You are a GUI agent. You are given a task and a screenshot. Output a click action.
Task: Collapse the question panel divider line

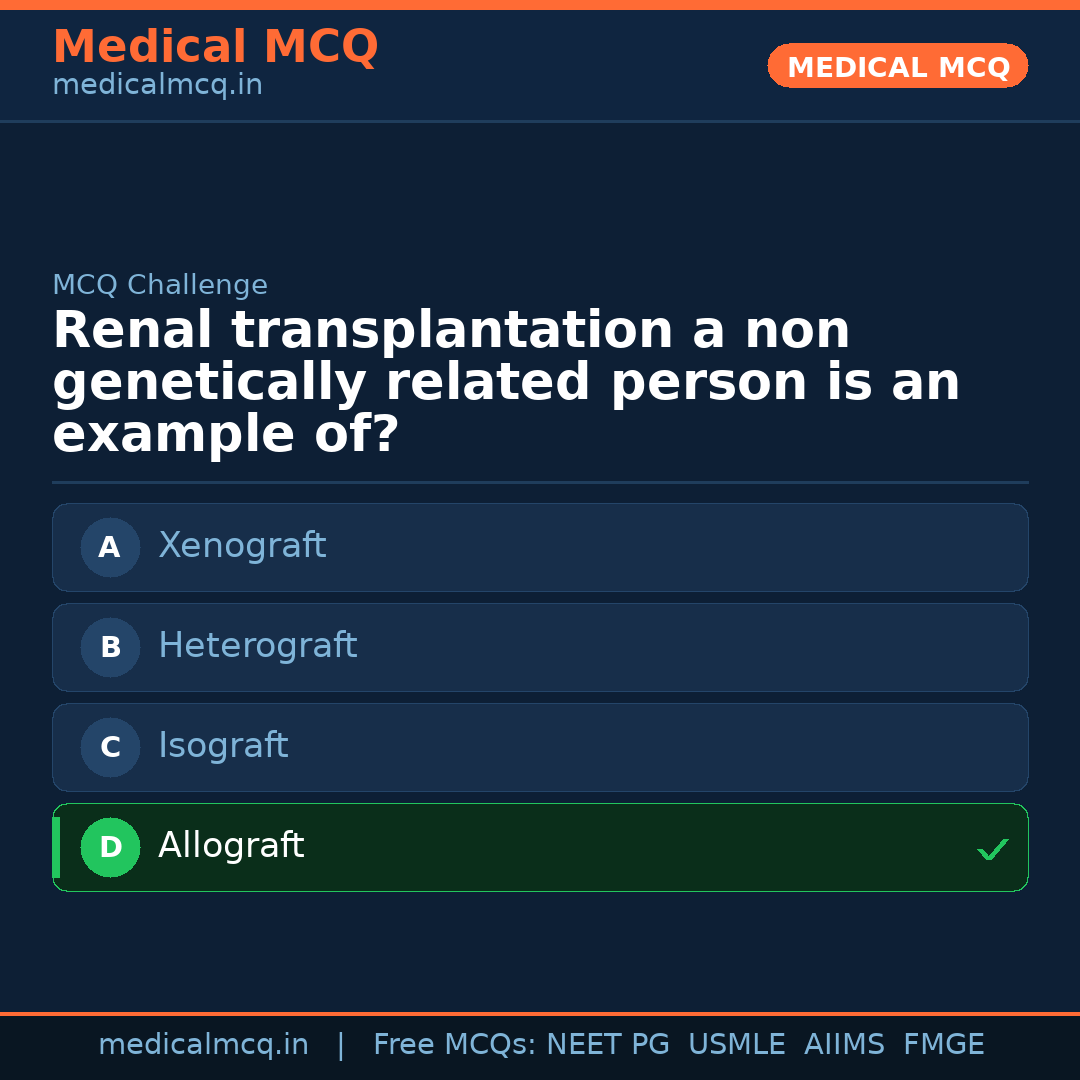540,483
